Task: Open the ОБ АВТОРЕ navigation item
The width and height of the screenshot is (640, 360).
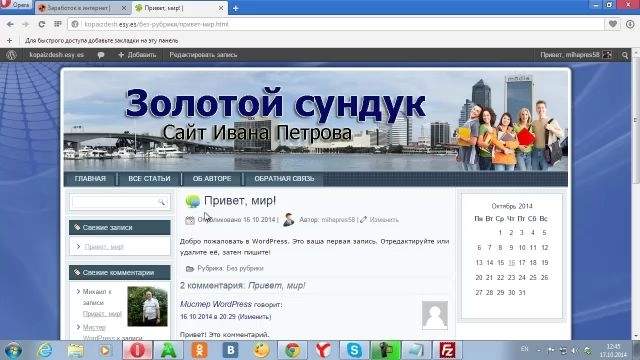Action: pyautogui.click(x=212, y=179)
